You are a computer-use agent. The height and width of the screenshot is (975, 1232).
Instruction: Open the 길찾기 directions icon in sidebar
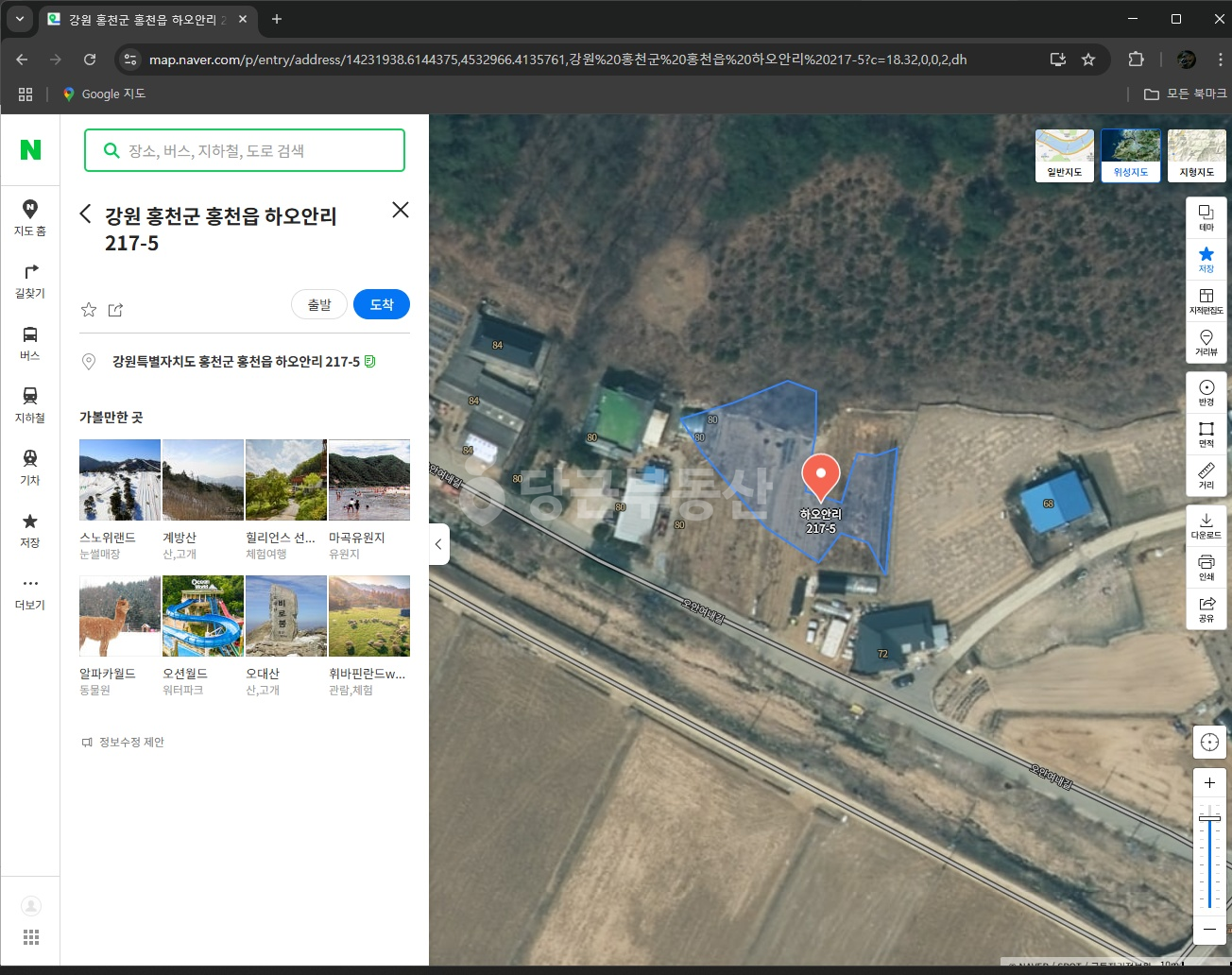30,281
